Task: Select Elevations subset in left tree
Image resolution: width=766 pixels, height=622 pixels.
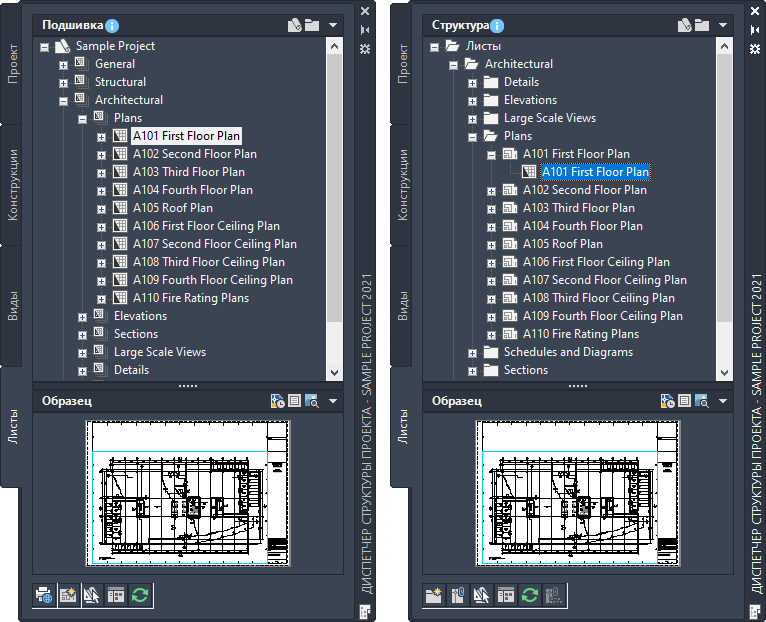Action: (x=140, y=316)
